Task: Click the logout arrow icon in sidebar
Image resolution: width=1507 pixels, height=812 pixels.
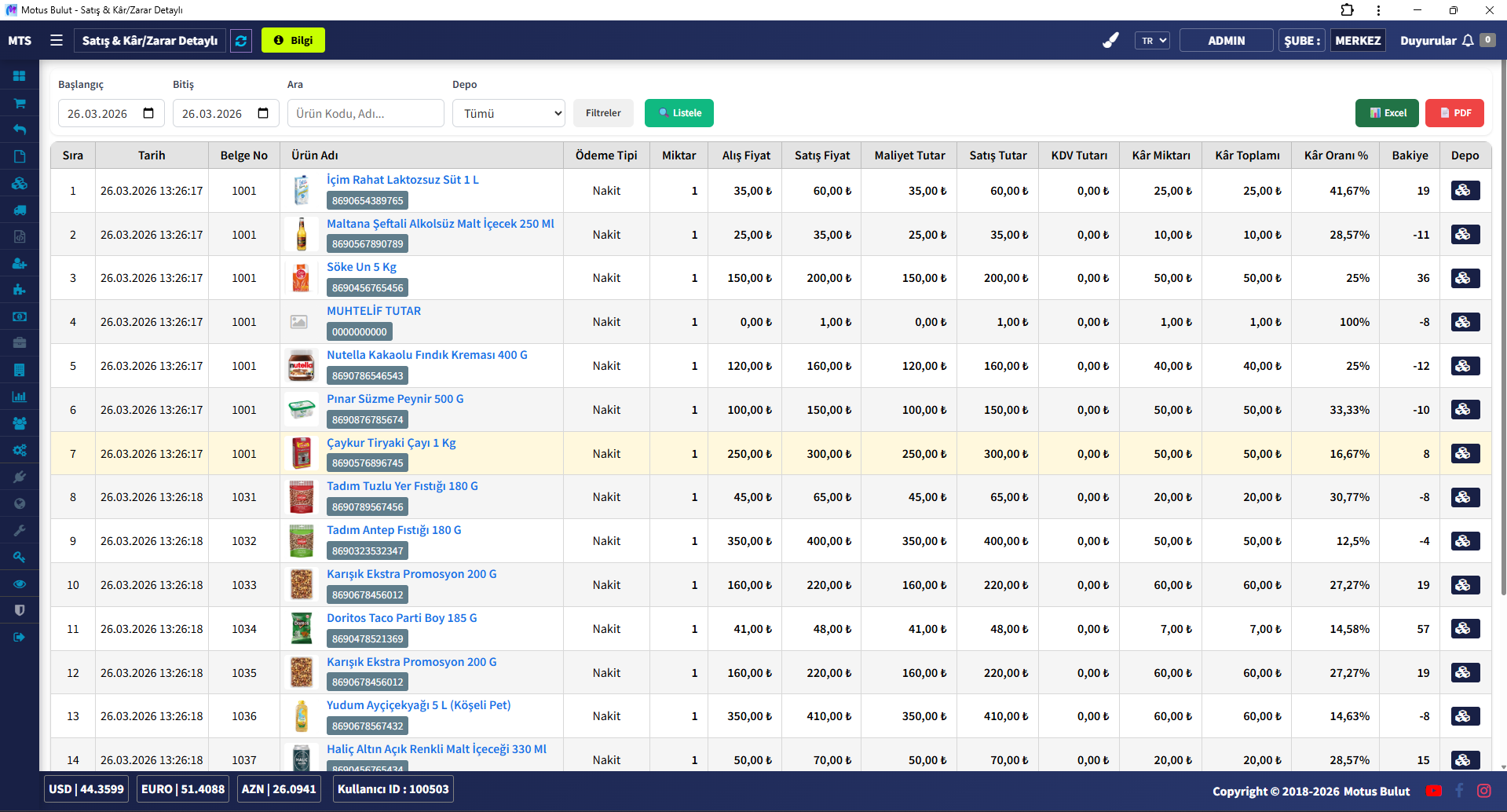Action: pos(20,637)
